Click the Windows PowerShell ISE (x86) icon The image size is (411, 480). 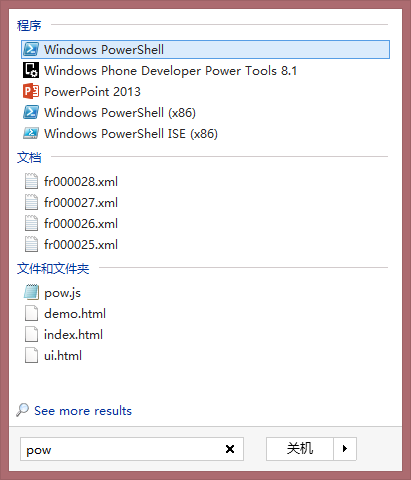click(31, 133)
